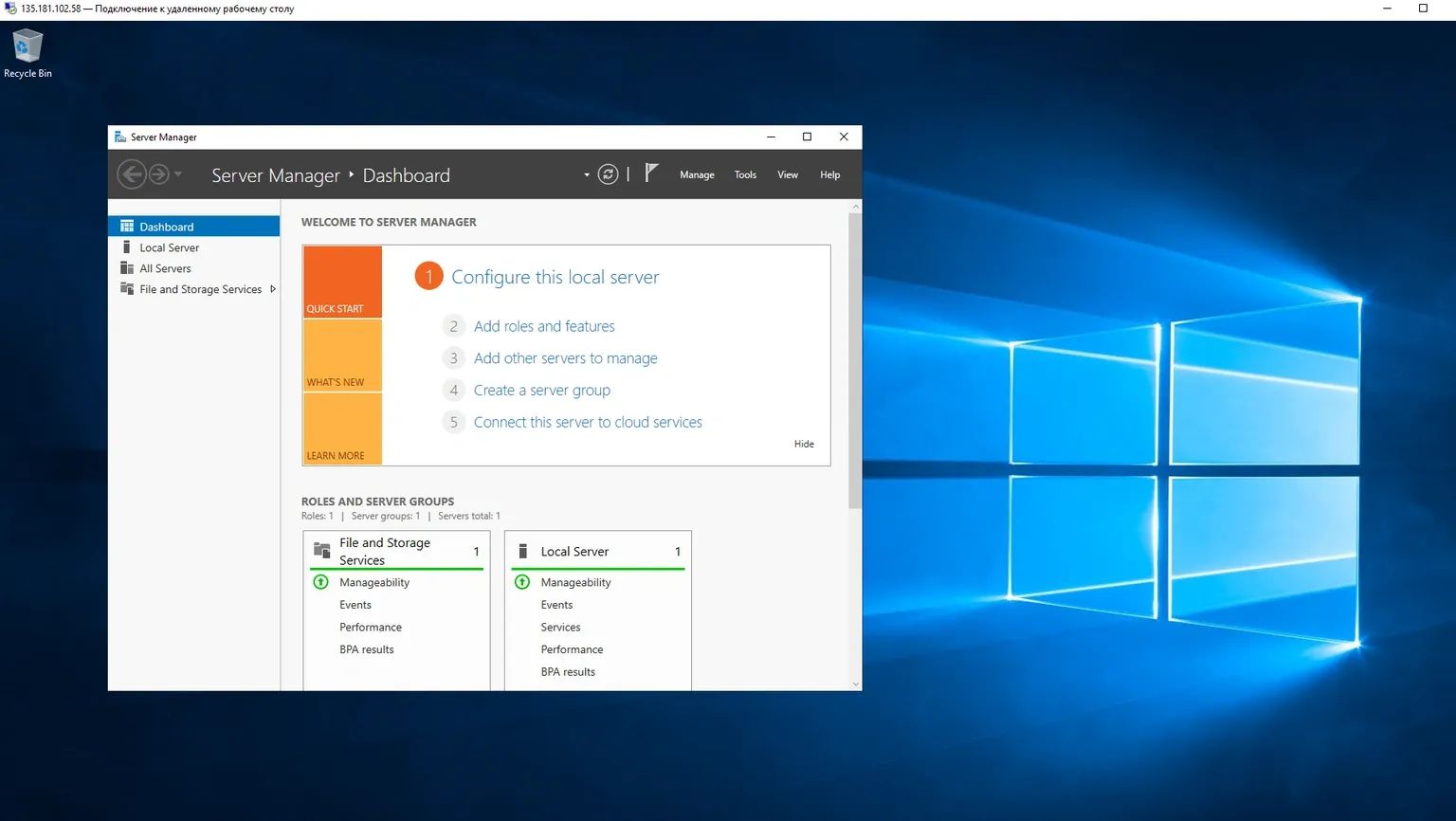Click the Refresh dashboard icon
1456x821 pixels.
click(x=609, y=174)
